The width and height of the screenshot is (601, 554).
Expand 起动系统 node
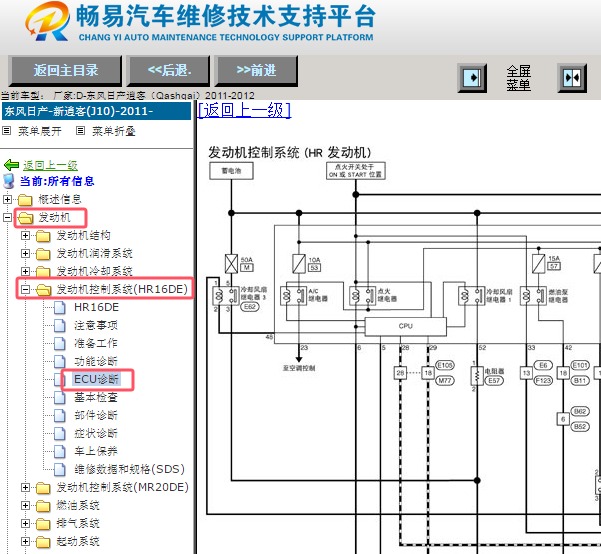pyautogui.click(x=25, y=541)
